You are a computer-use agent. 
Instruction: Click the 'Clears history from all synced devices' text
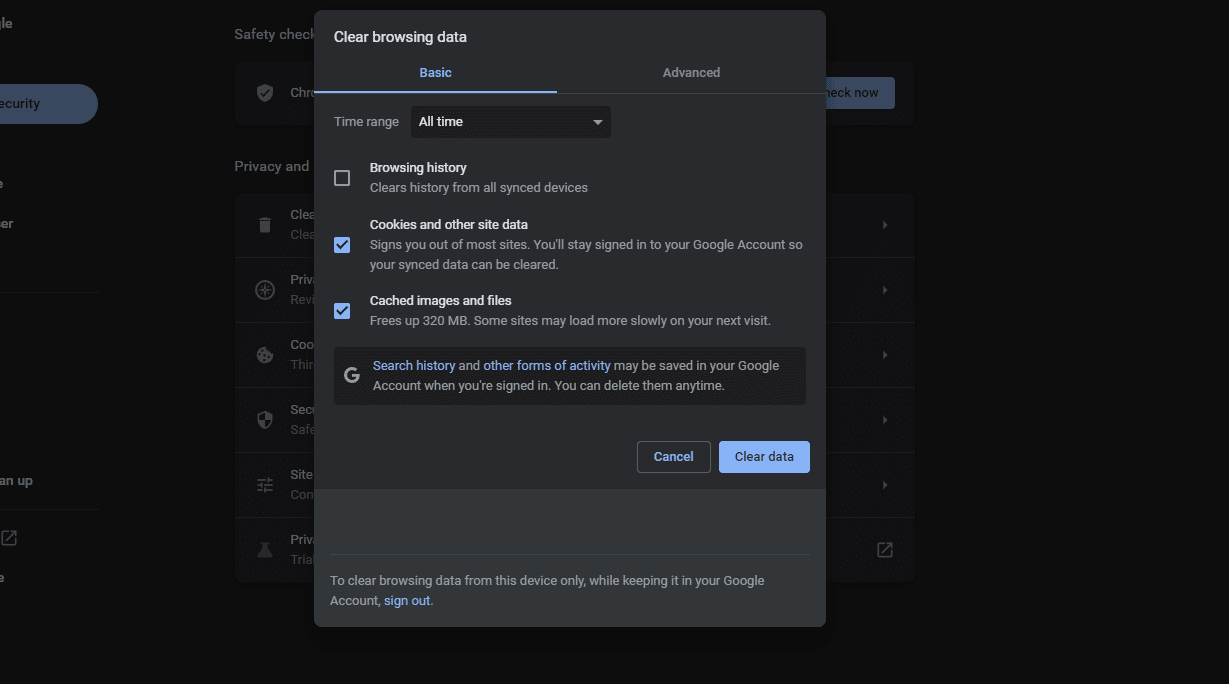click(x=479, y=188)
